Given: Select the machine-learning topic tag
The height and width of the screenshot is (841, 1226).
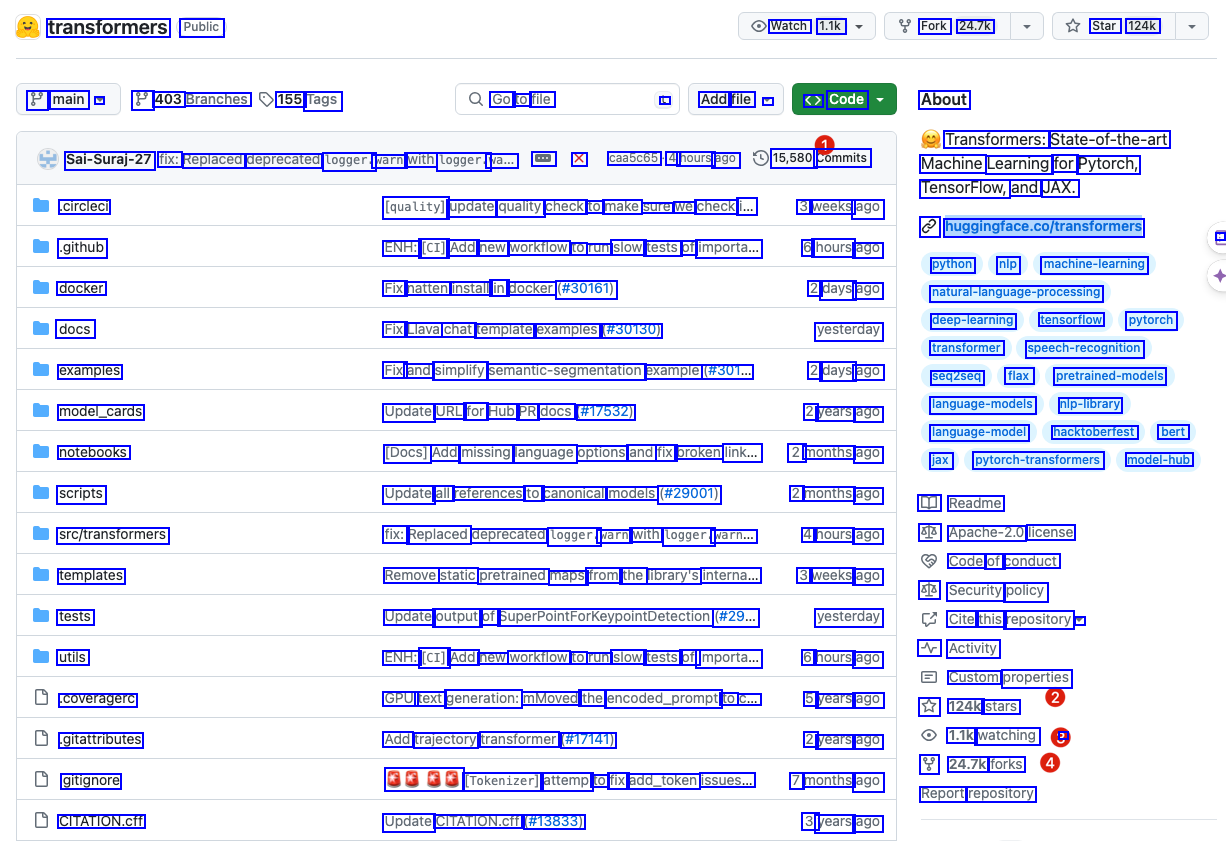Looking at the screenshot, I should (1093, 264).
